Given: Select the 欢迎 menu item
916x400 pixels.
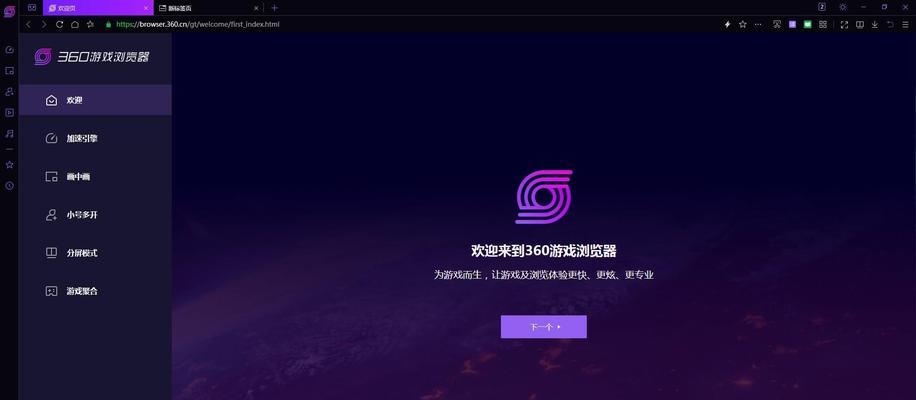Looking at the screenshot, I should (95, 100).
